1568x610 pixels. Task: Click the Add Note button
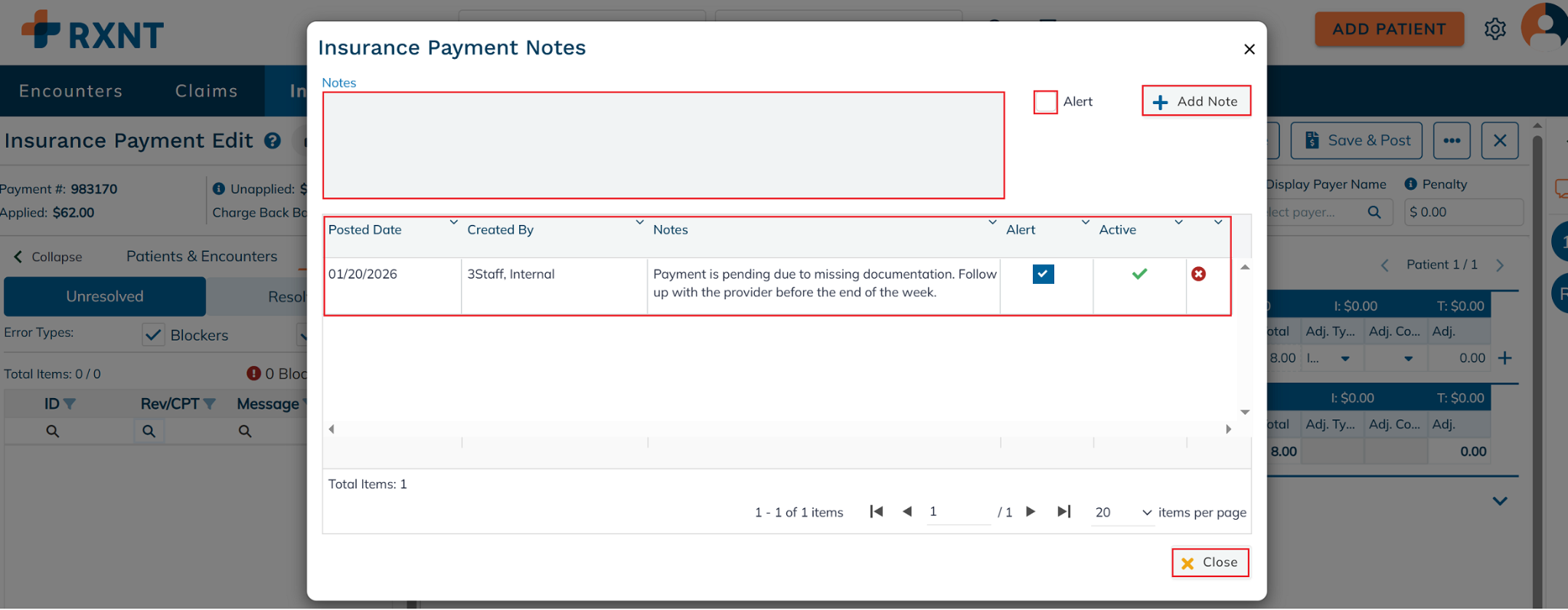coord(1196,101)
